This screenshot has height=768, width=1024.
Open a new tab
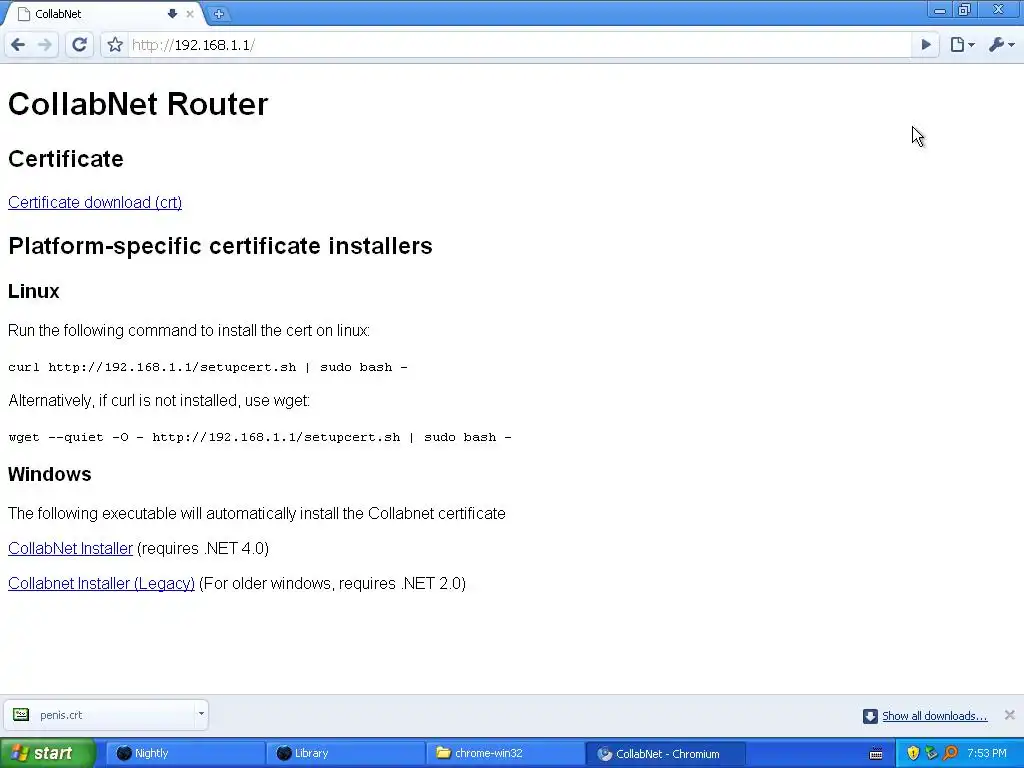pos(218,14)
